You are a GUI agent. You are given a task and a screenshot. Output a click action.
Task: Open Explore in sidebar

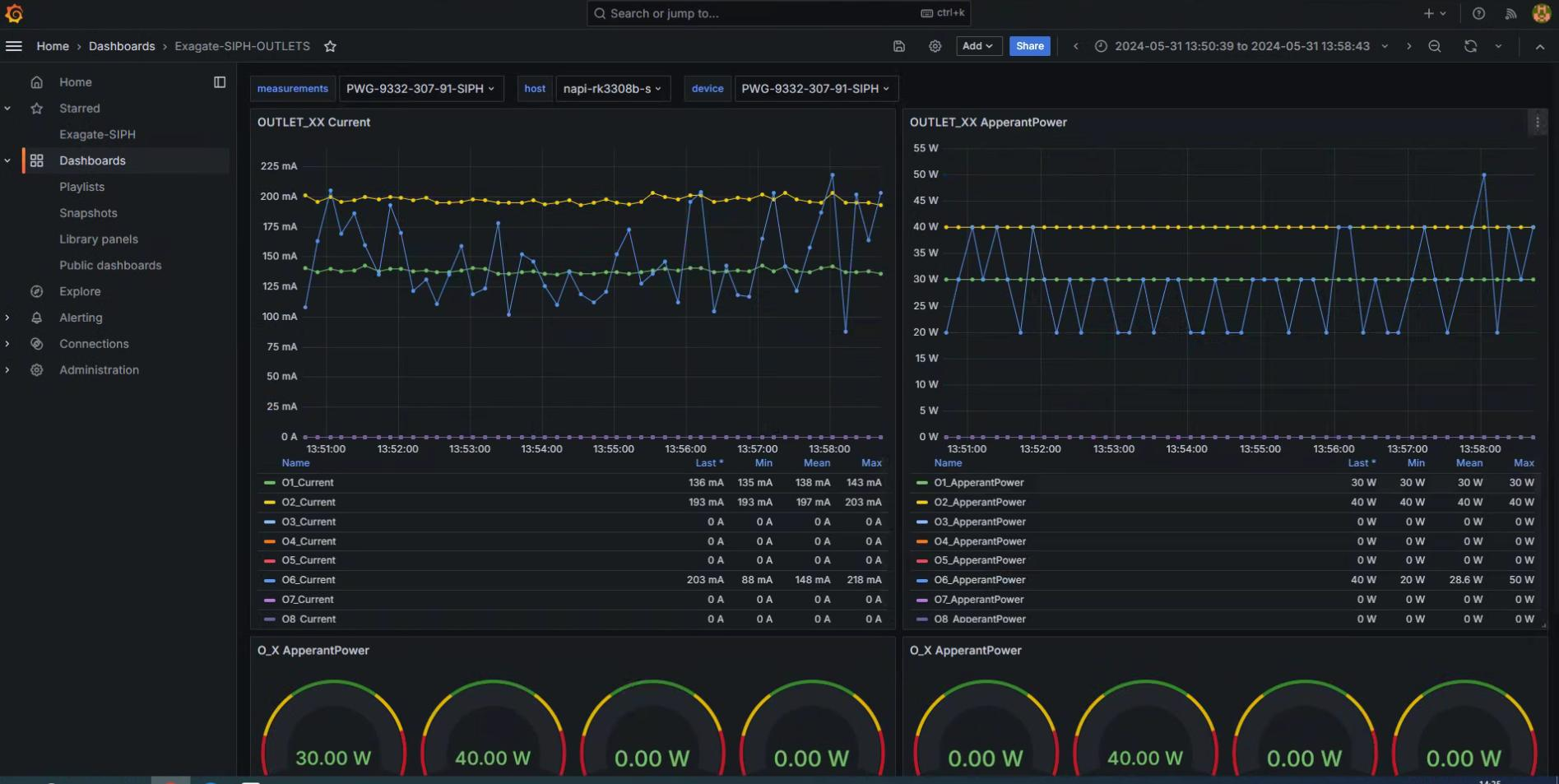80,291
